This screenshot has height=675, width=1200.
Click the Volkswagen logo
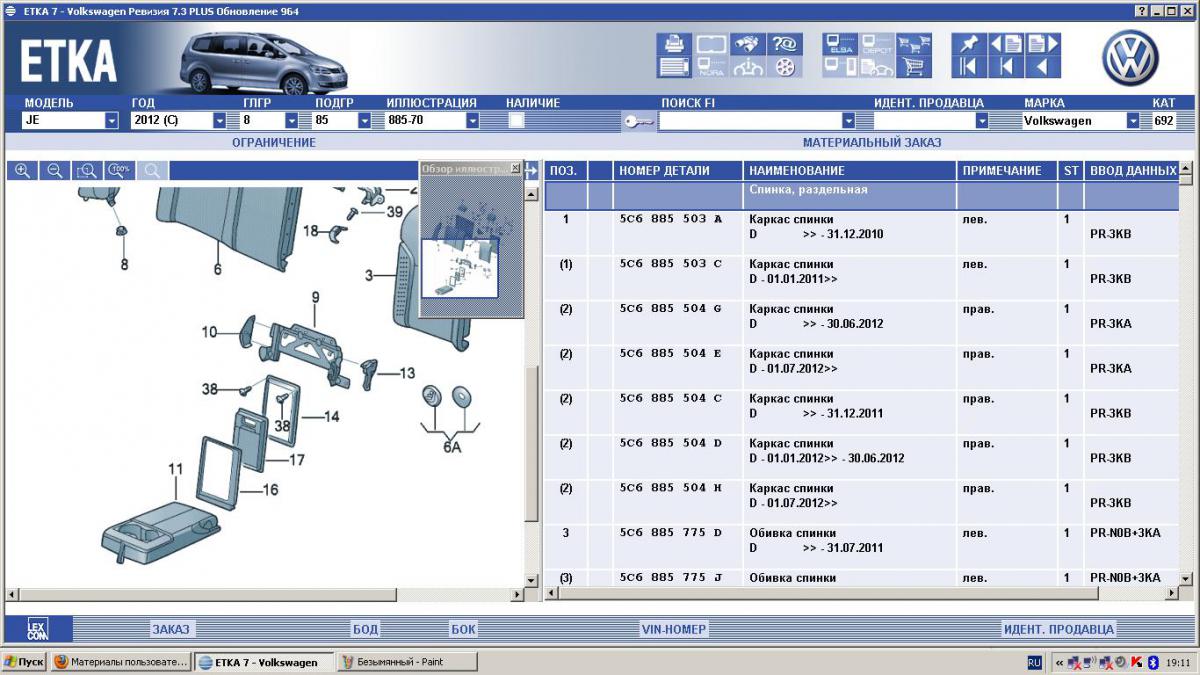pos(1130,56)
